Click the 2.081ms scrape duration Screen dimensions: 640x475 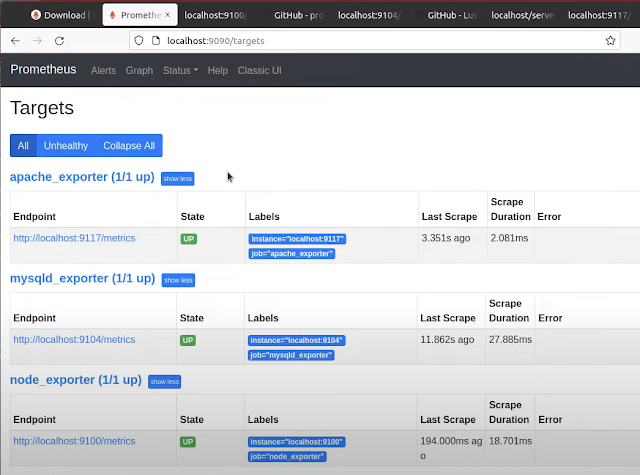tap(509, 238)
